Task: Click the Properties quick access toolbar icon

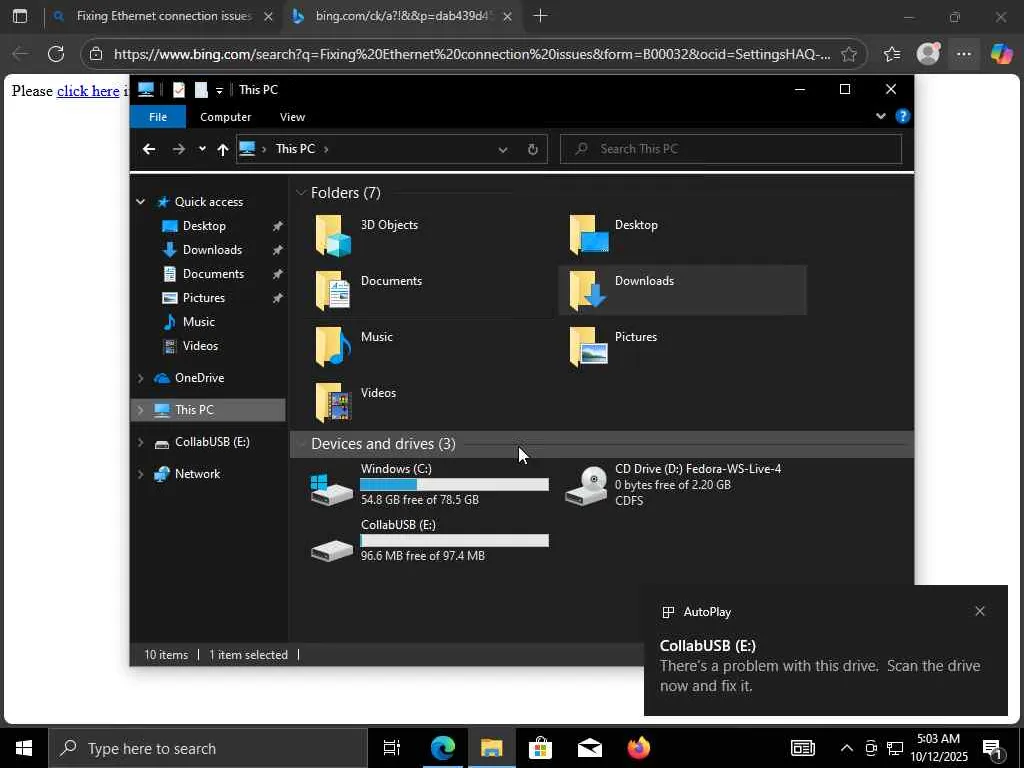Action: pyautogui.click(x=178, y=89)
